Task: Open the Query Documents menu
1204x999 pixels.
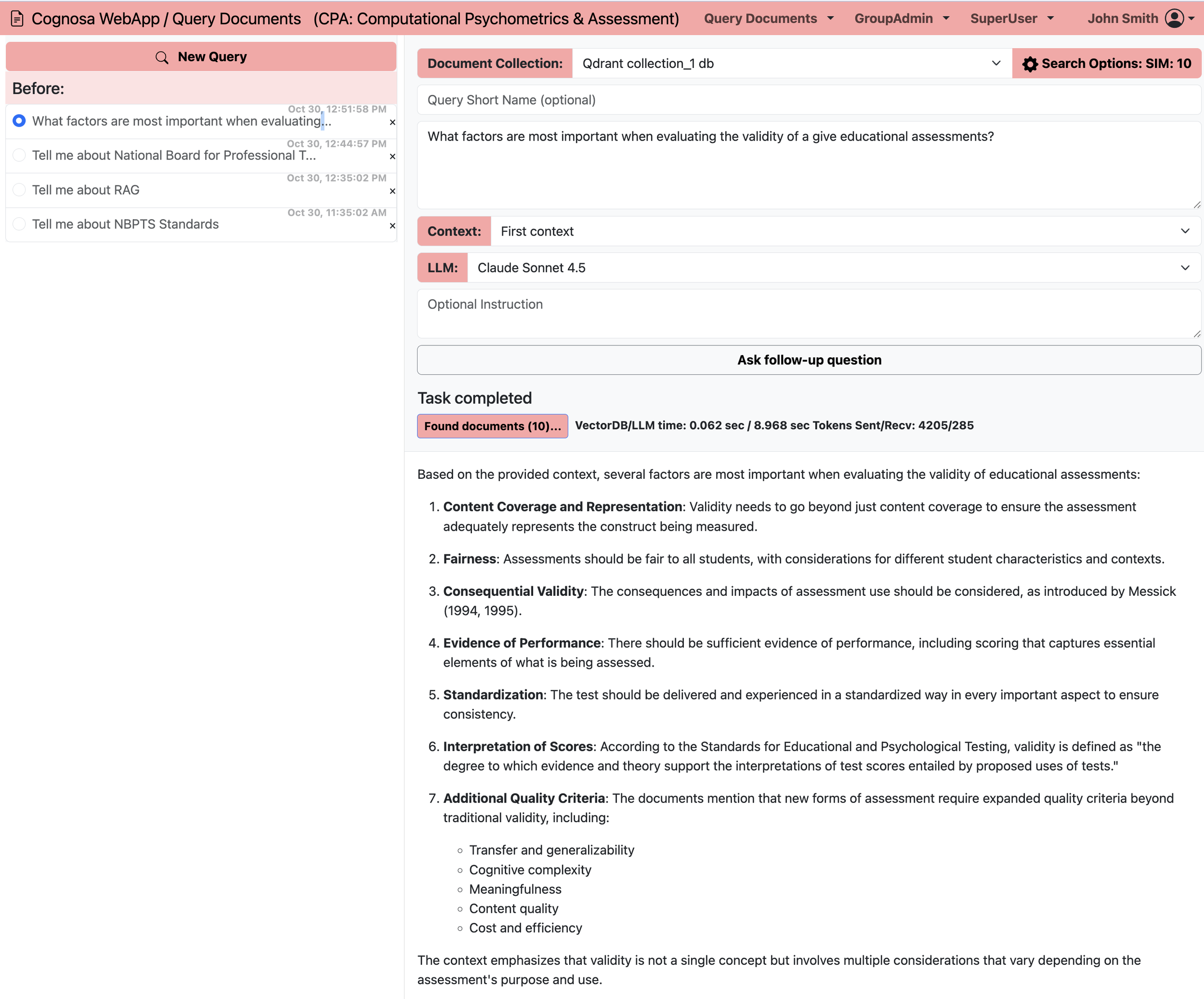Action: click(768, 18)
